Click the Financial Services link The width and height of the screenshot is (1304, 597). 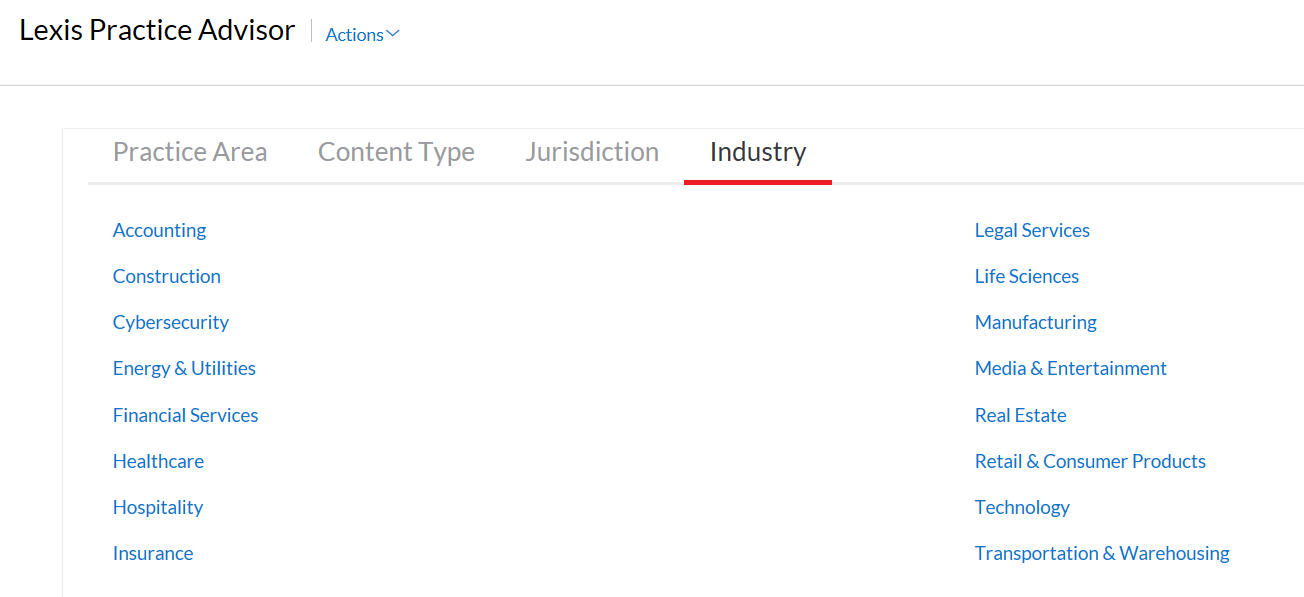coord(185,415)
